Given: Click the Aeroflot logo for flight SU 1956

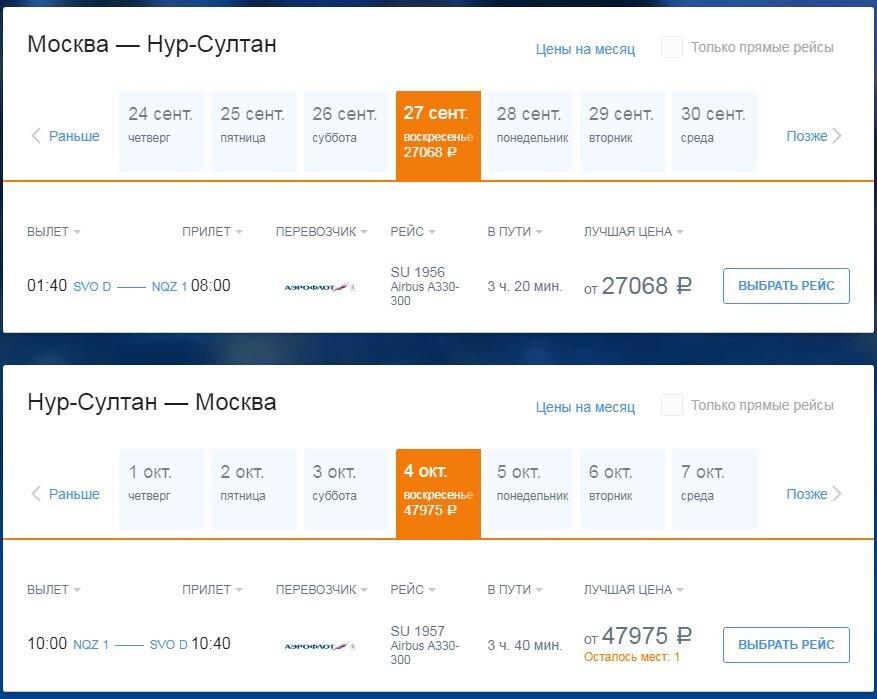Looking at the screenshot, I should pyautogui.click(x=319, y=287).
